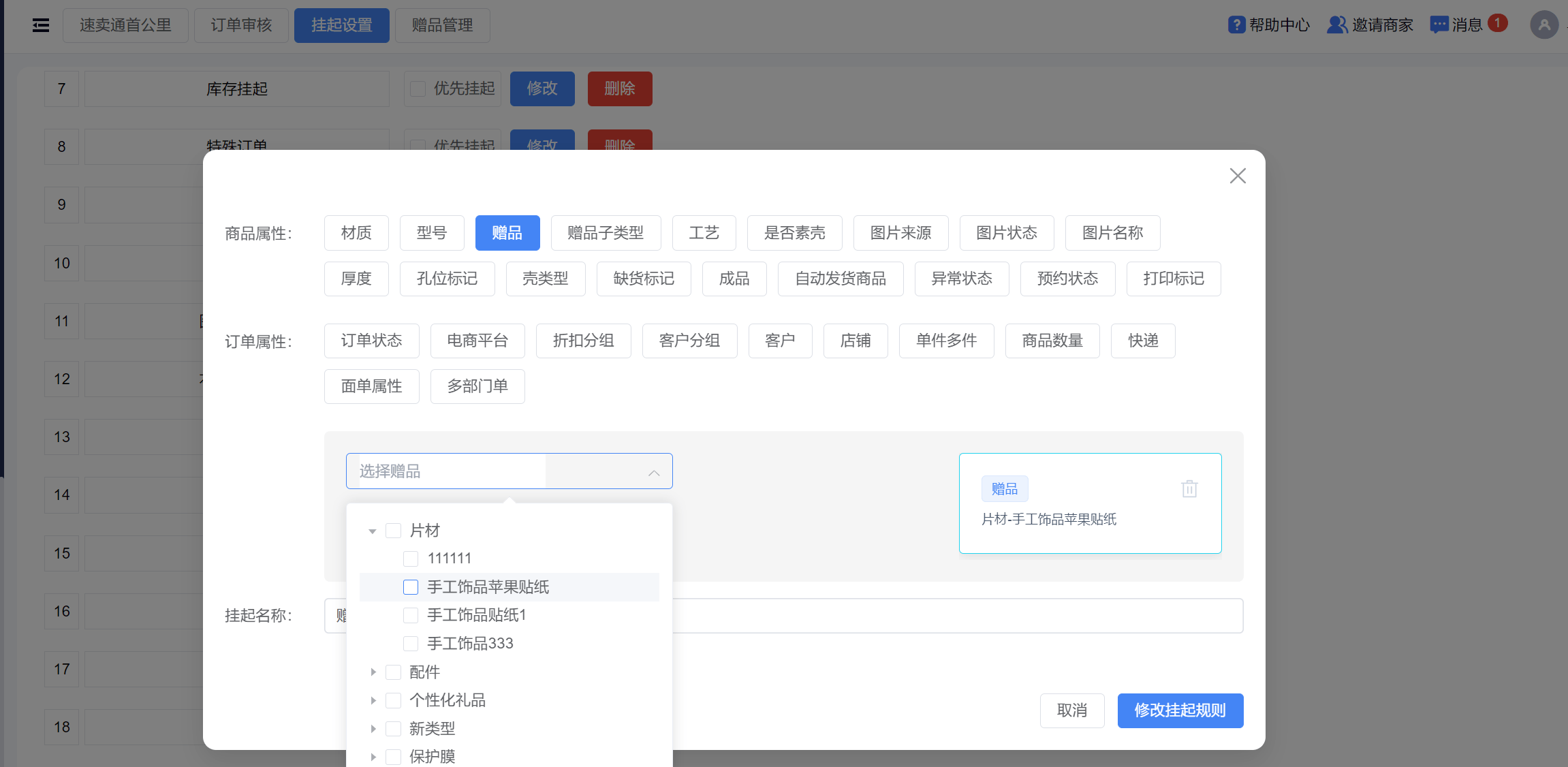
Task: Open the help center question icon
Action: click(x=1236, y=25)
